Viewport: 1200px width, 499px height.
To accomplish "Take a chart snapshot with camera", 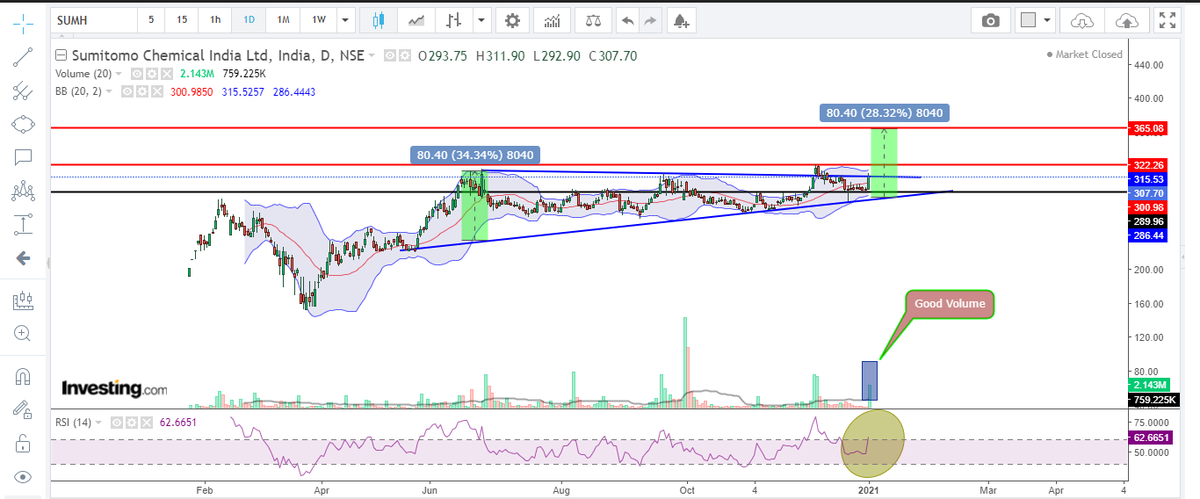I will pos(991,20).
